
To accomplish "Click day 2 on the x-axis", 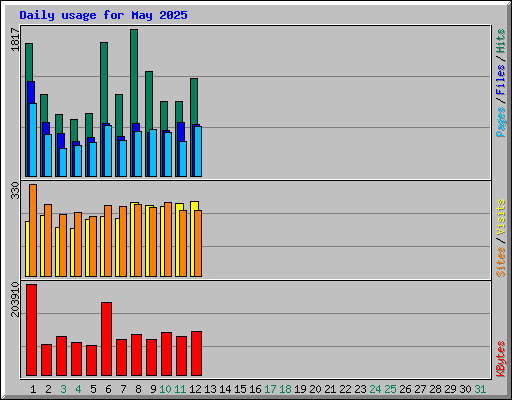I will click(x=48, y=389).
